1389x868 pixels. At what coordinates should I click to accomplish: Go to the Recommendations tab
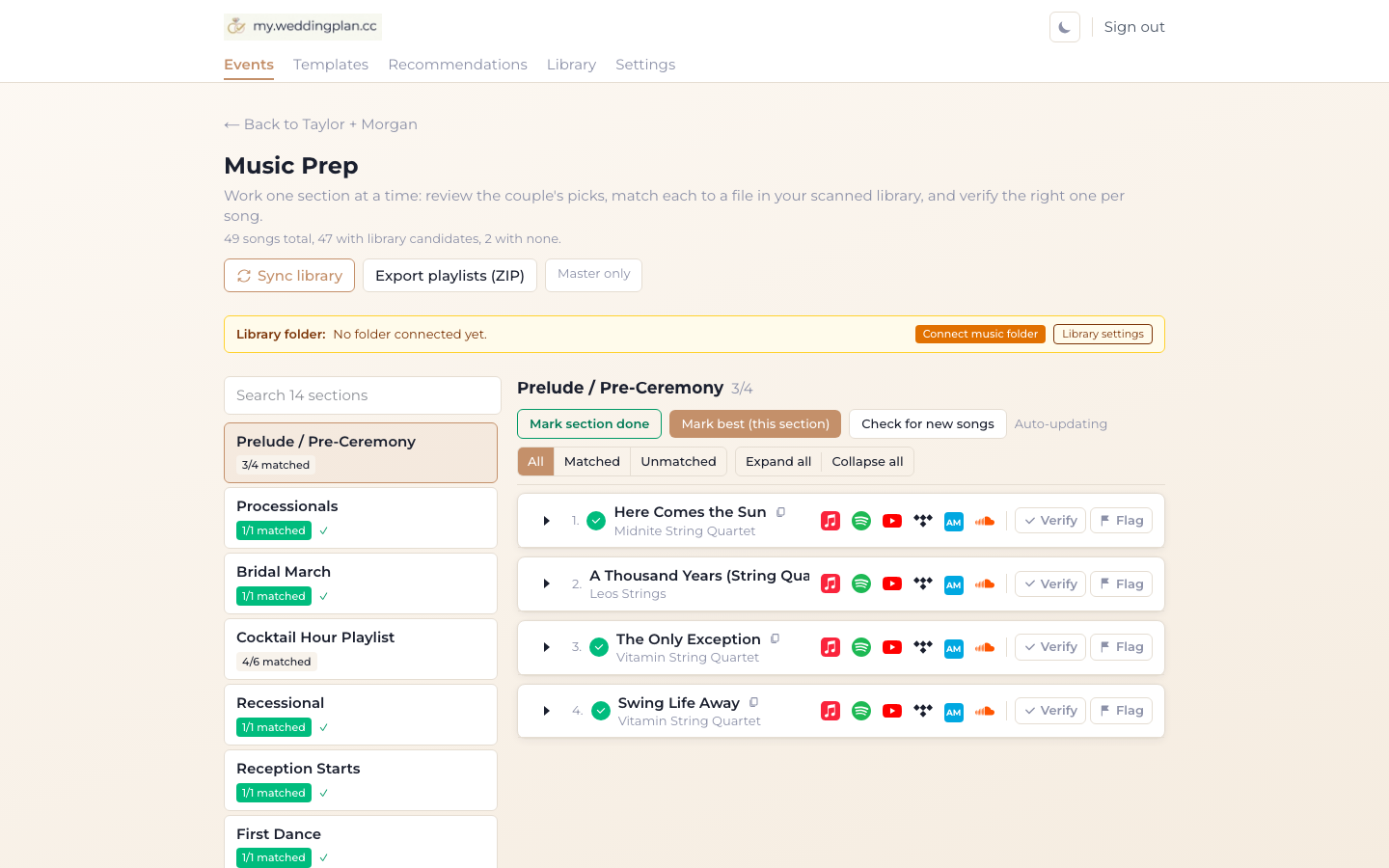click(x=457, y=65)
